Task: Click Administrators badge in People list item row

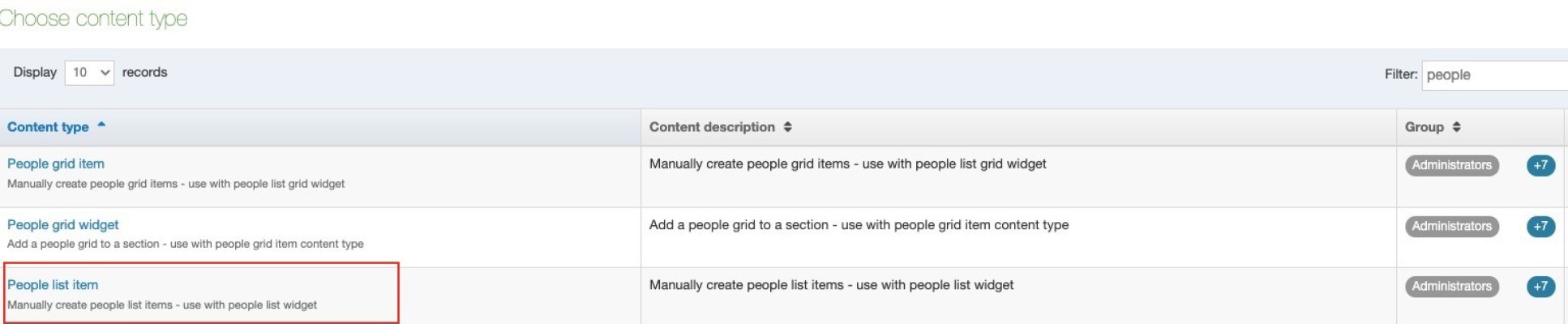Action: pyautogui.click(x=1451, y=286)
